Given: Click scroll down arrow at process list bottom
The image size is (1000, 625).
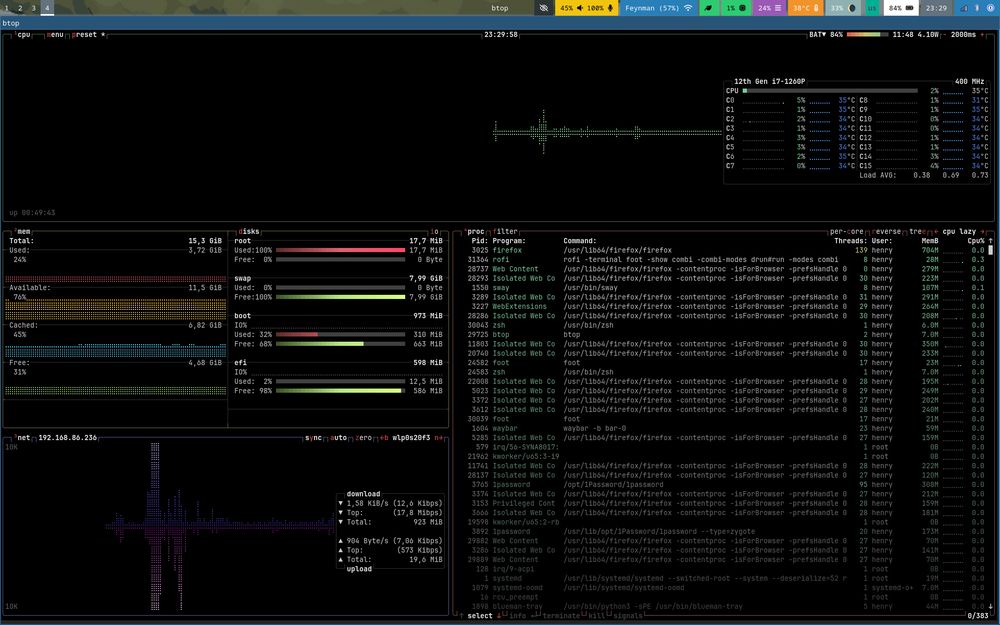Looking at the screenshot, I should (990, 607).
